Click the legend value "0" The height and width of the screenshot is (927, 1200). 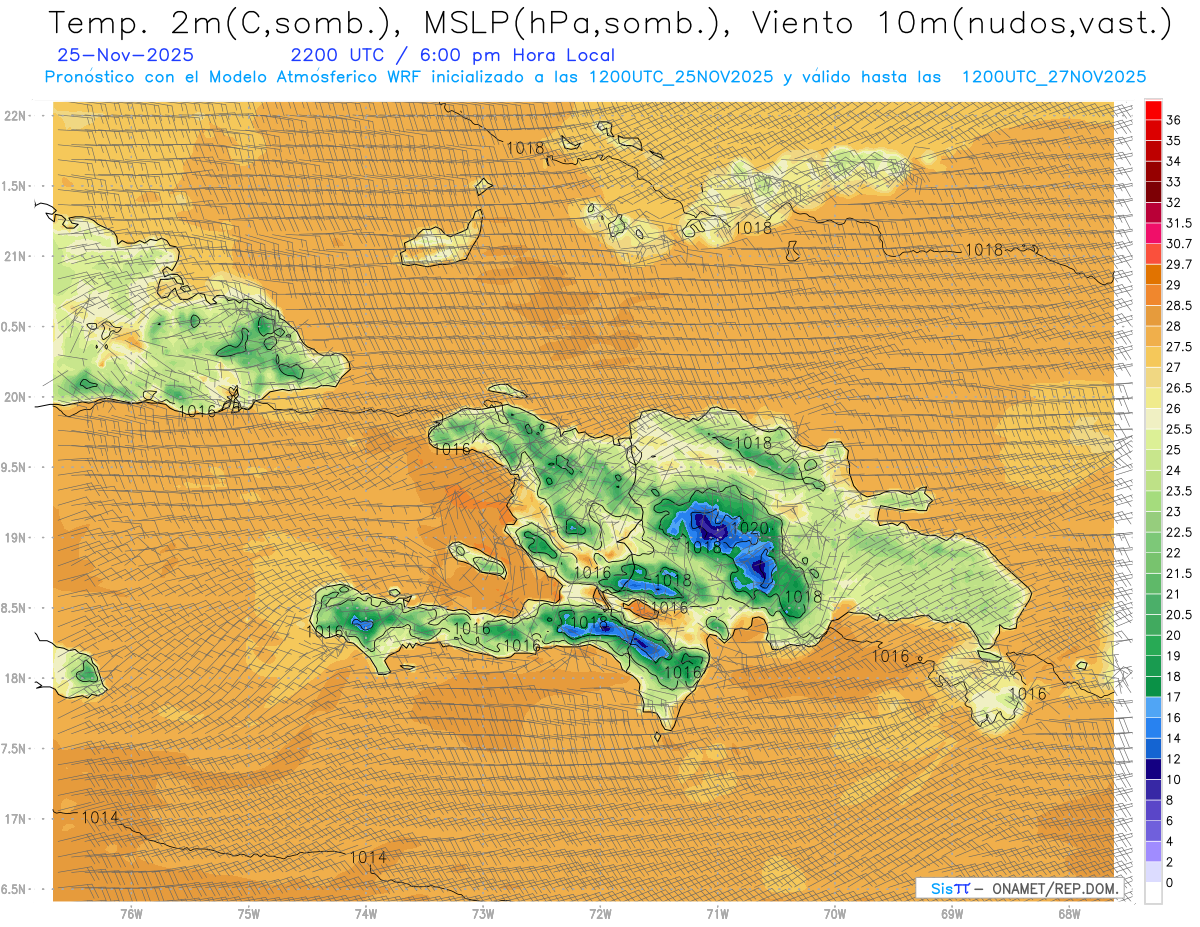(x=1170, y=883)
